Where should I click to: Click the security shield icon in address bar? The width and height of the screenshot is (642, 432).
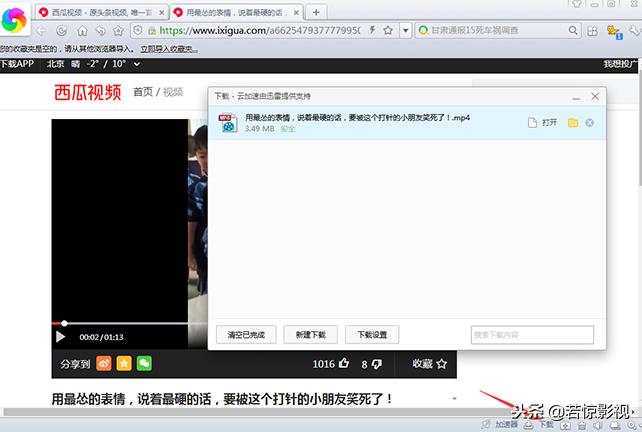click(138, 30)
